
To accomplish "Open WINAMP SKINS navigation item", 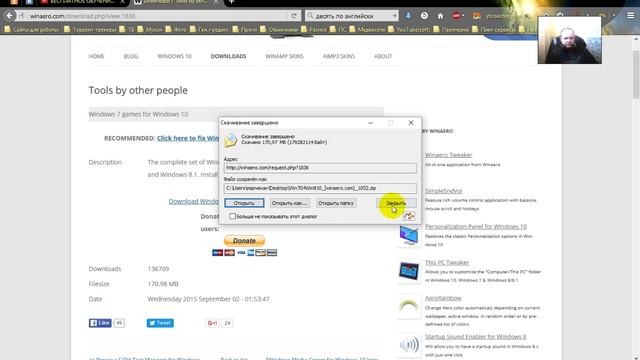I will click(x=284, y=56).
